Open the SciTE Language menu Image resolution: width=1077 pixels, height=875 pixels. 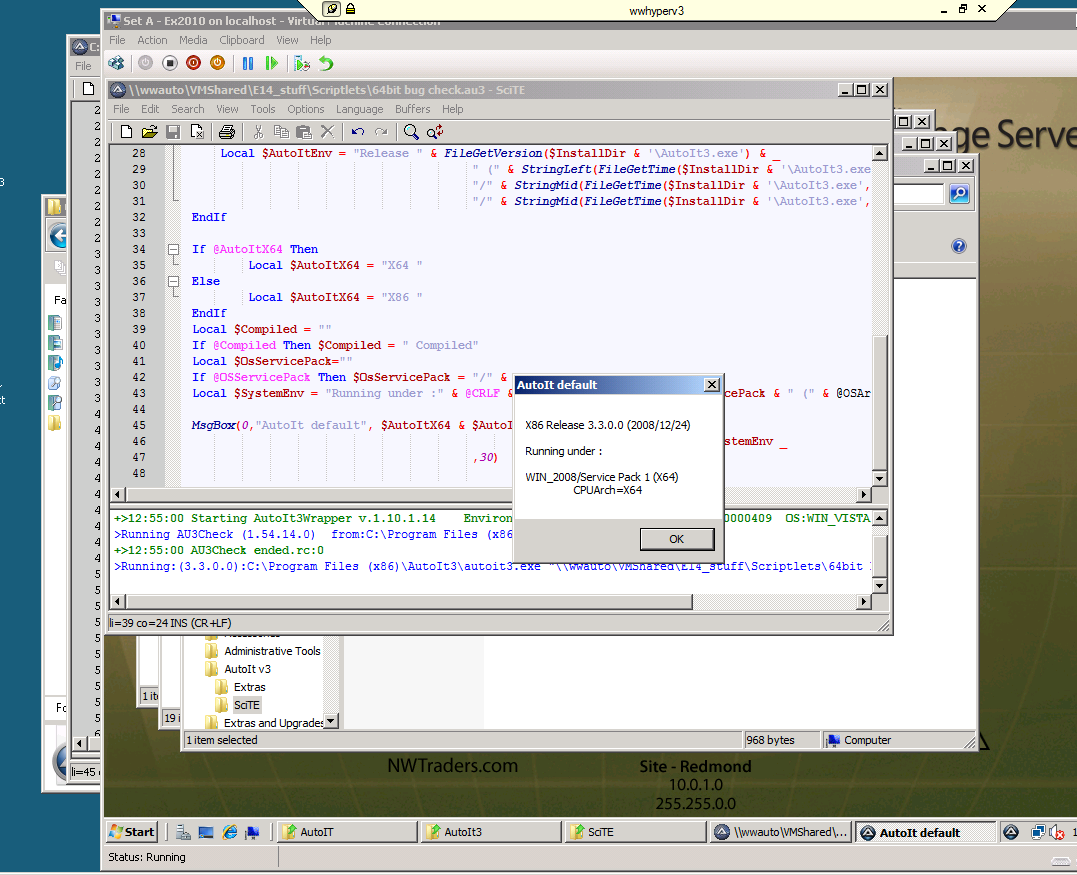tap(359, 109)
